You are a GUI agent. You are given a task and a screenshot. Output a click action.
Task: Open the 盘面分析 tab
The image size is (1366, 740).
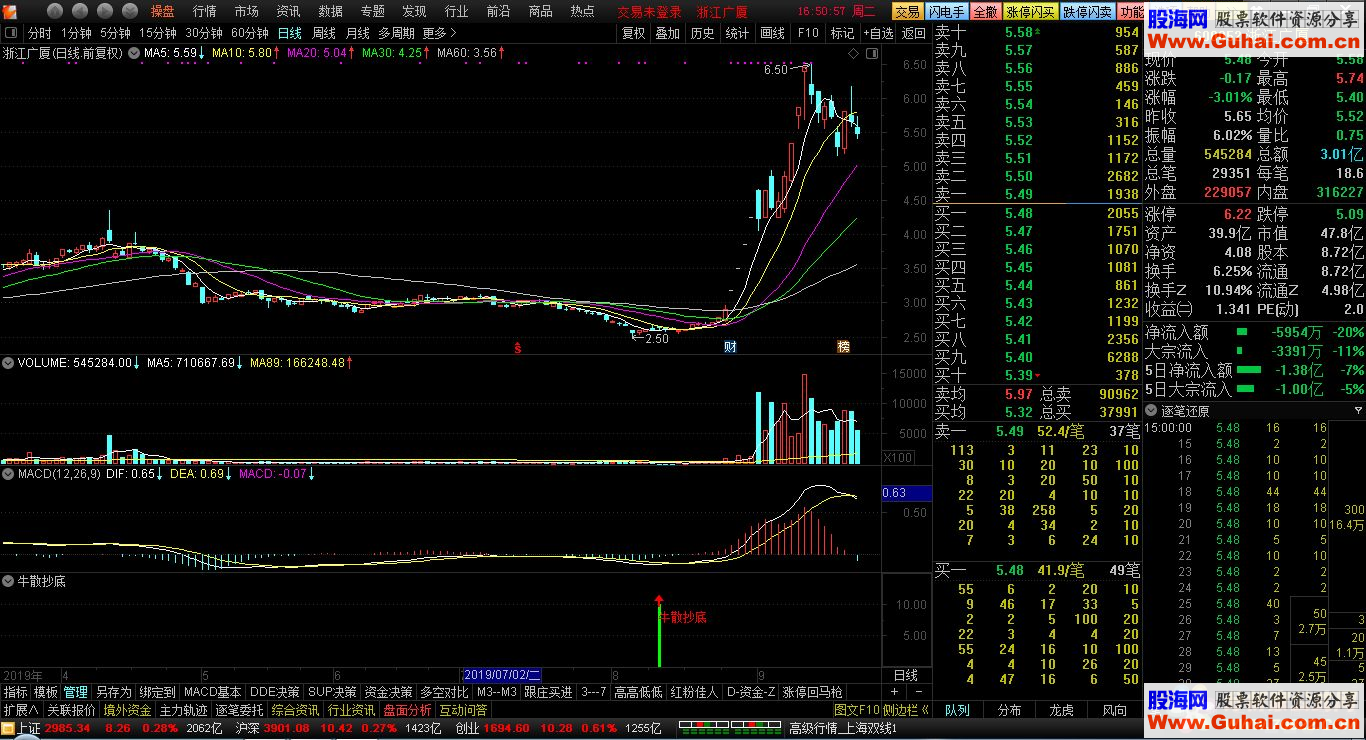pos(407,710)
